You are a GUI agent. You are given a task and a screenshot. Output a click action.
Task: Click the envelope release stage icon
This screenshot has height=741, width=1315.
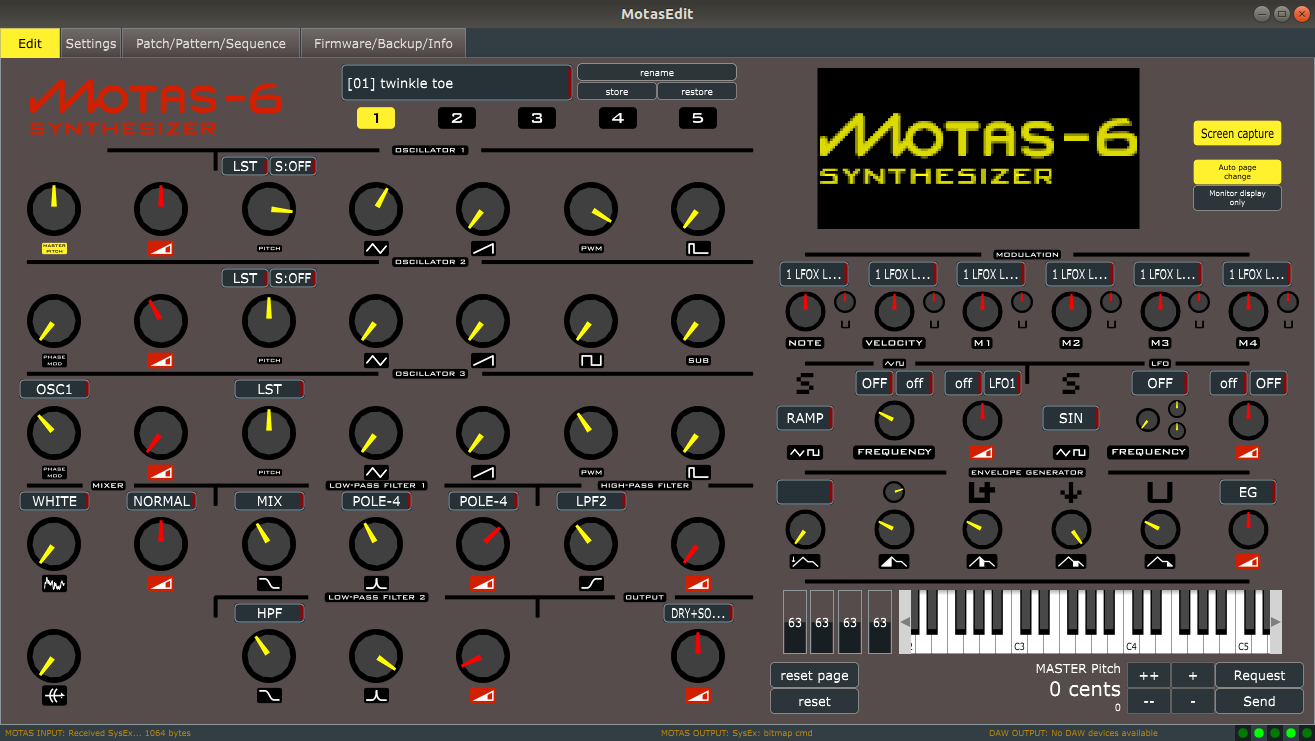[1160, 562]
